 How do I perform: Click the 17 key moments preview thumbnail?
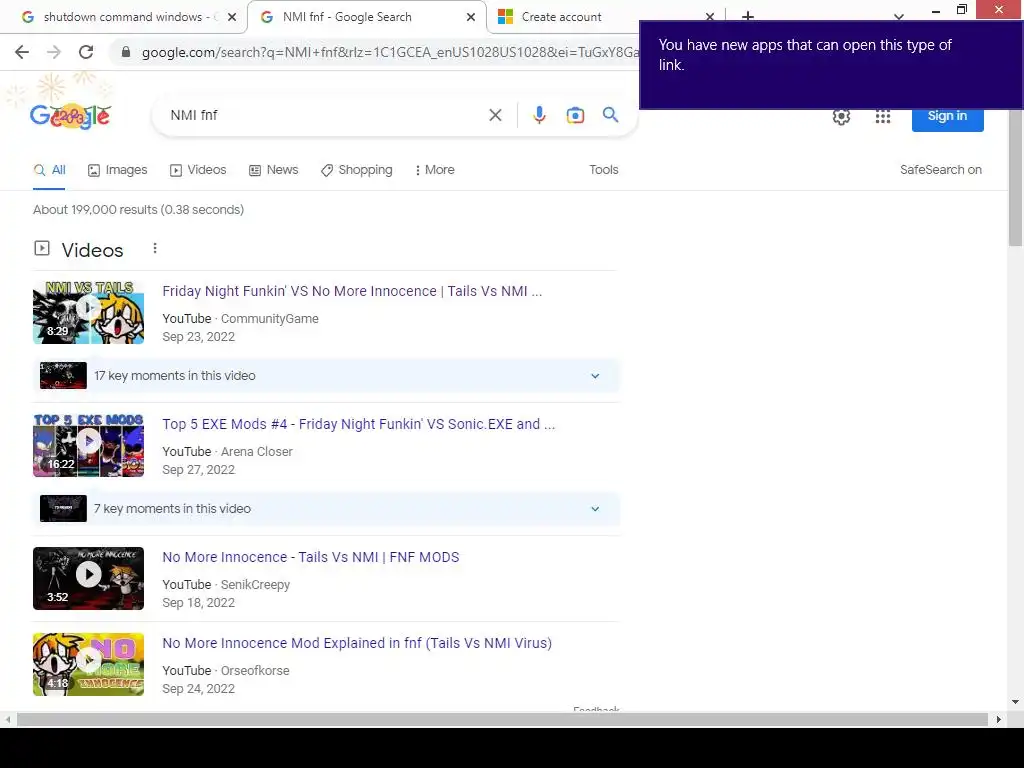click(x=63, y=376)
